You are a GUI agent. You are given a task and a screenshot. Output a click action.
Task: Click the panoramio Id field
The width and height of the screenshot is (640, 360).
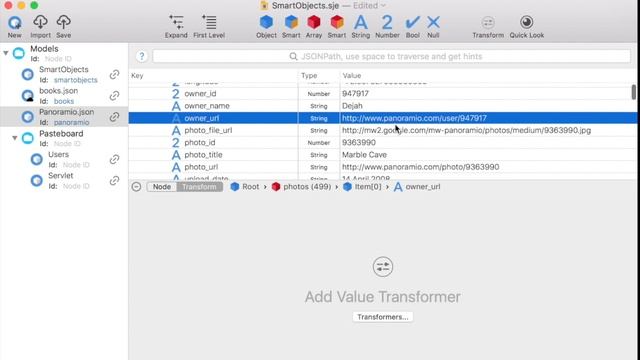[x=71, y=122]
